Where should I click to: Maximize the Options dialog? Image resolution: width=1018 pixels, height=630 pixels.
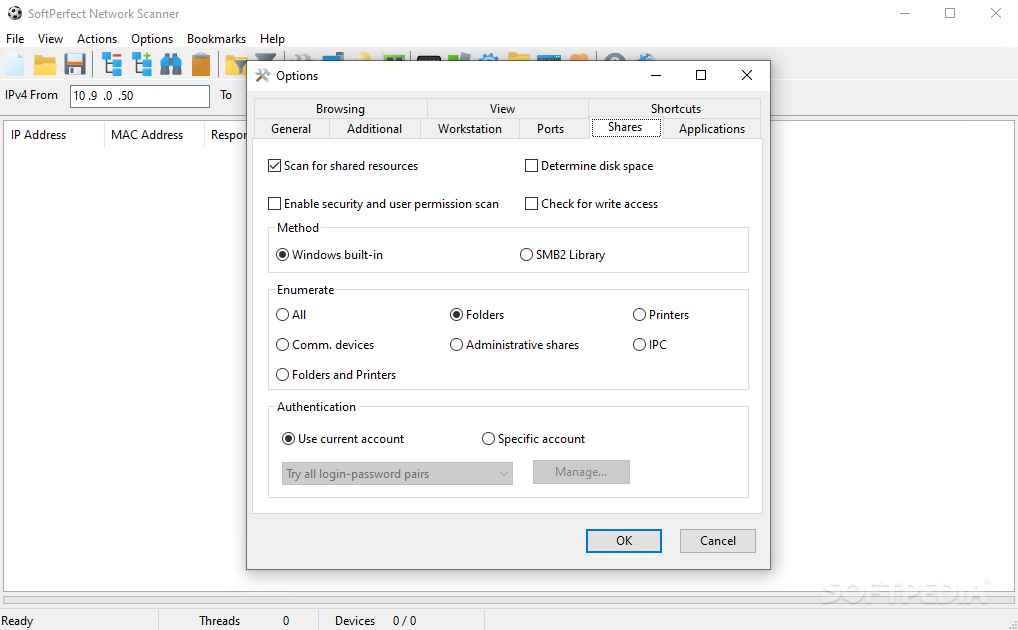pyautogui.click(x=701, y=75)
